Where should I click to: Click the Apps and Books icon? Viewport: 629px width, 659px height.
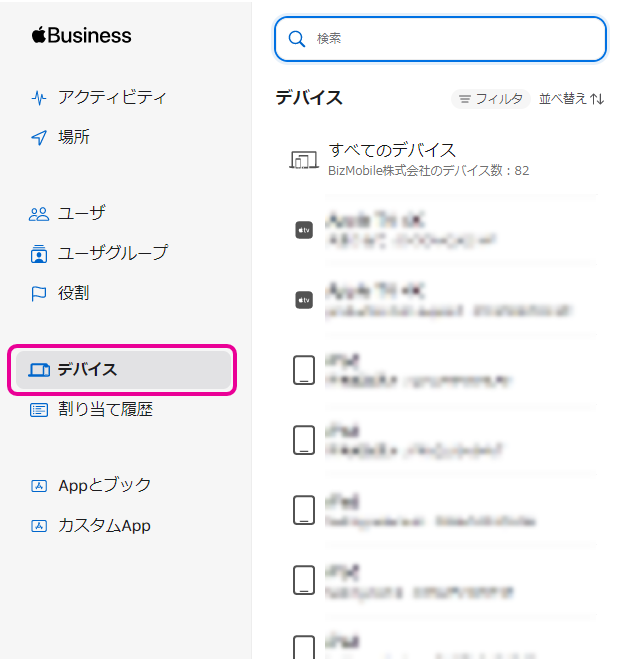[39, 486]
